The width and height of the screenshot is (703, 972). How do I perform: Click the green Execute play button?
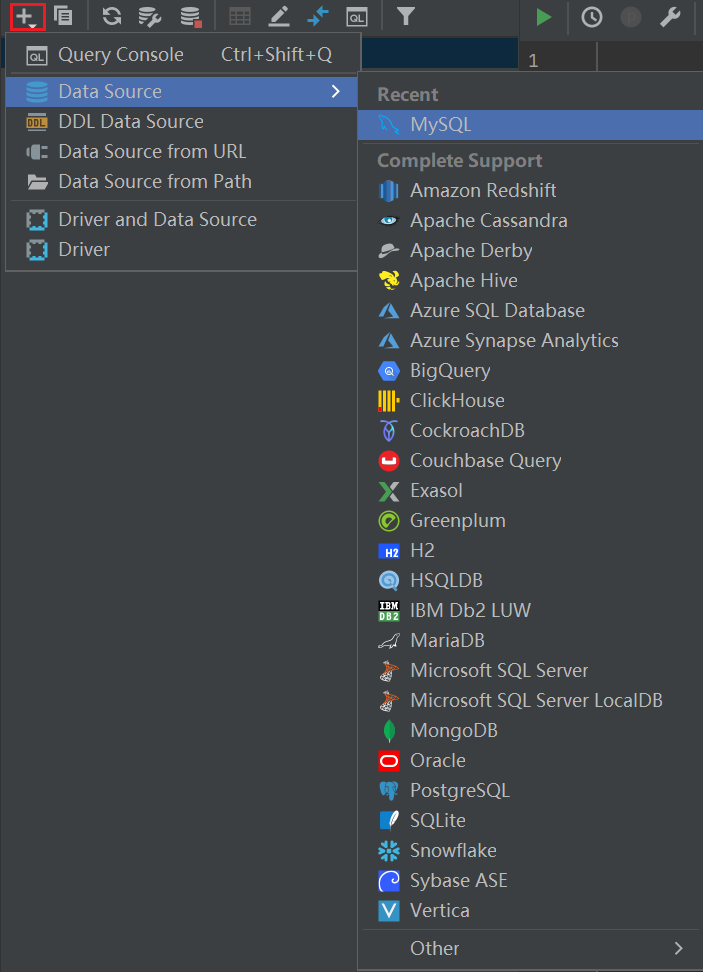[x=544, y=17]
